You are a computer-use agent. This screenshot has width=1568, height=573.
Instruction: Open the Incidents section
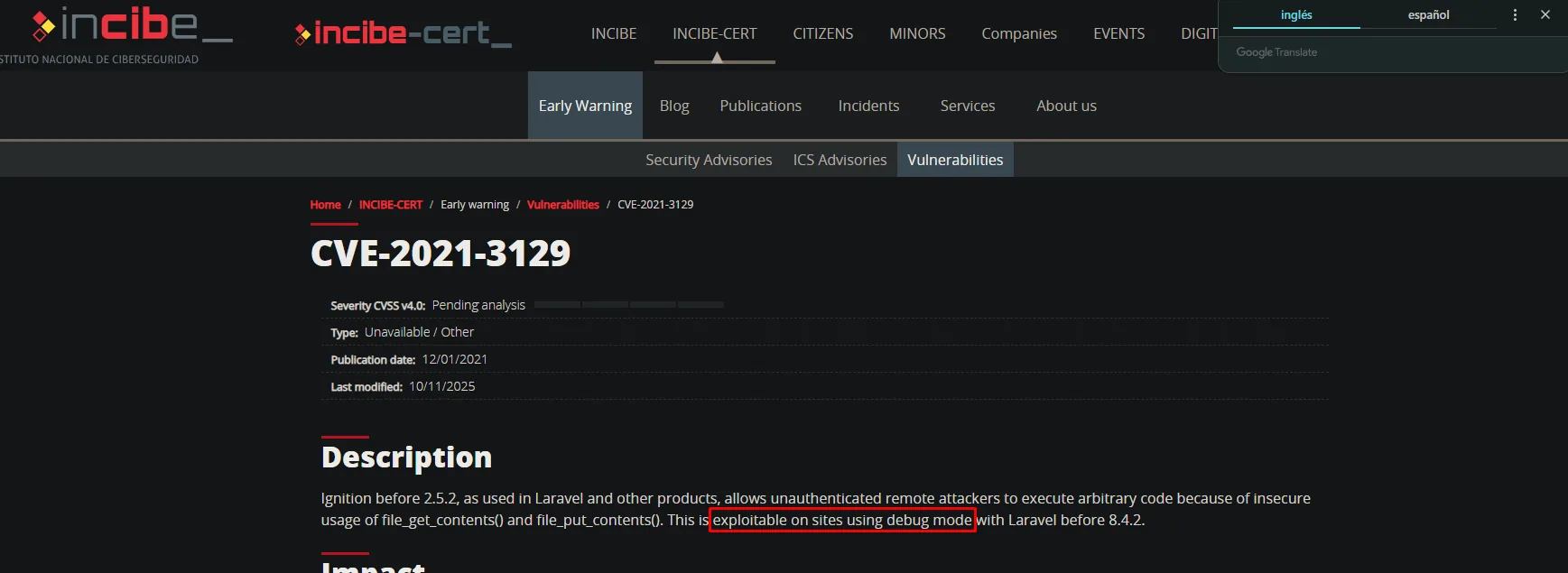click(868, 106)
